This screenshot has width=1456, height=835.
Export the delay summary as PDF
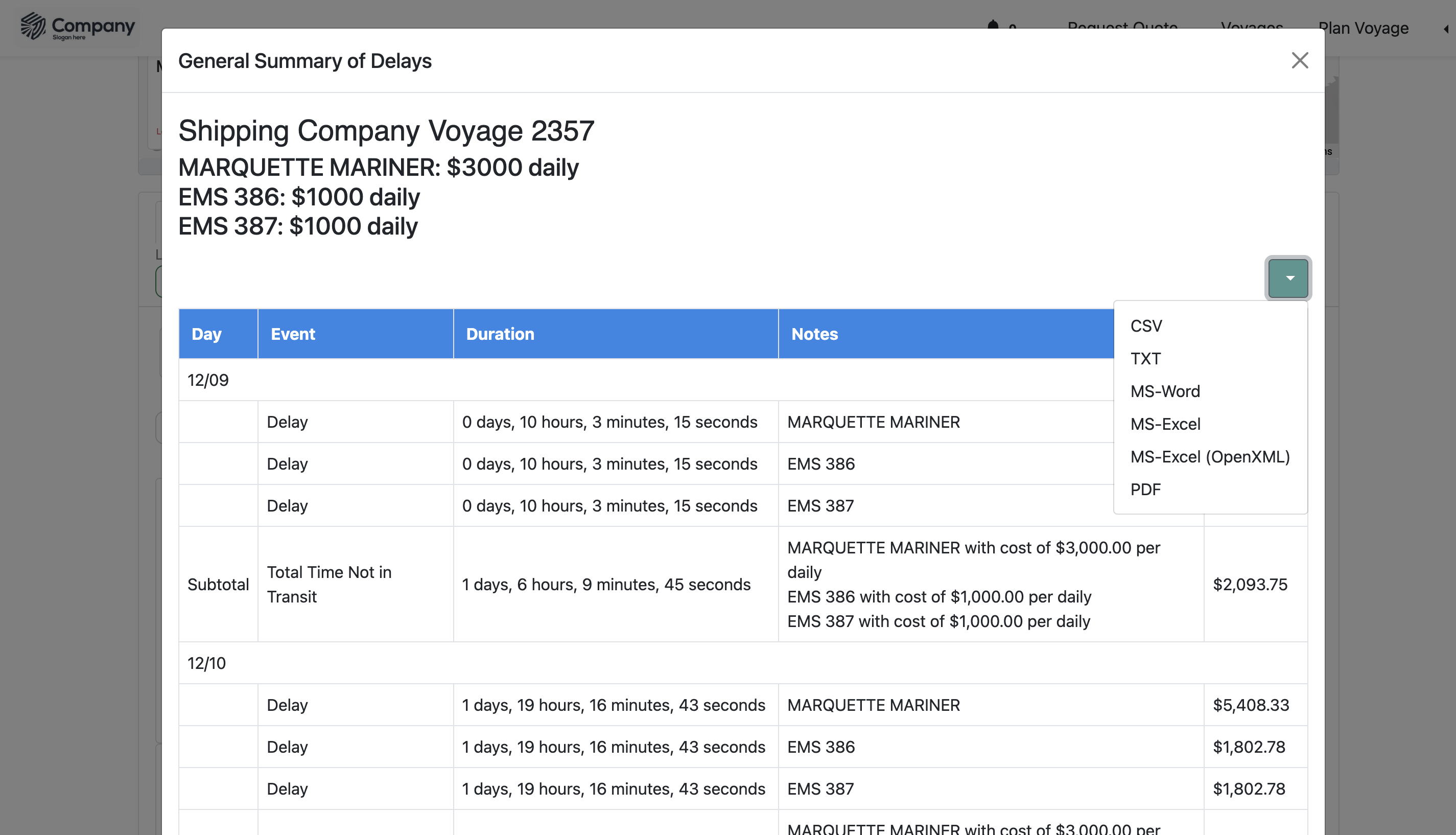pos(1145,489)
